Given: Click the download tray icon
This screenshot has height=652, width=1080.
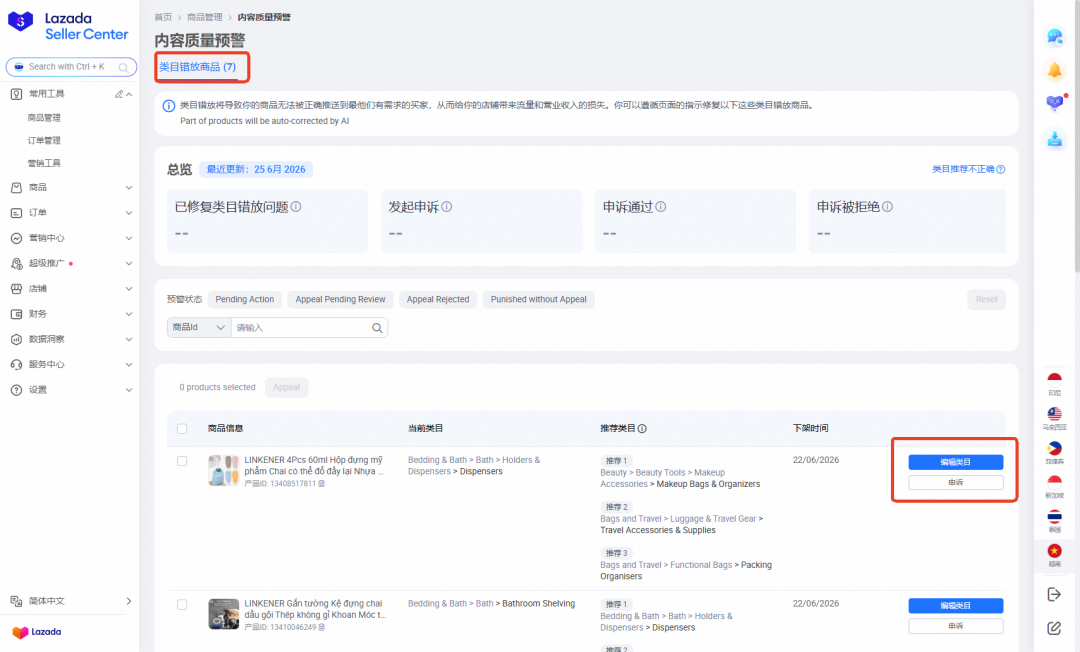Looking at the screenshot, I should pos(1055,138).
